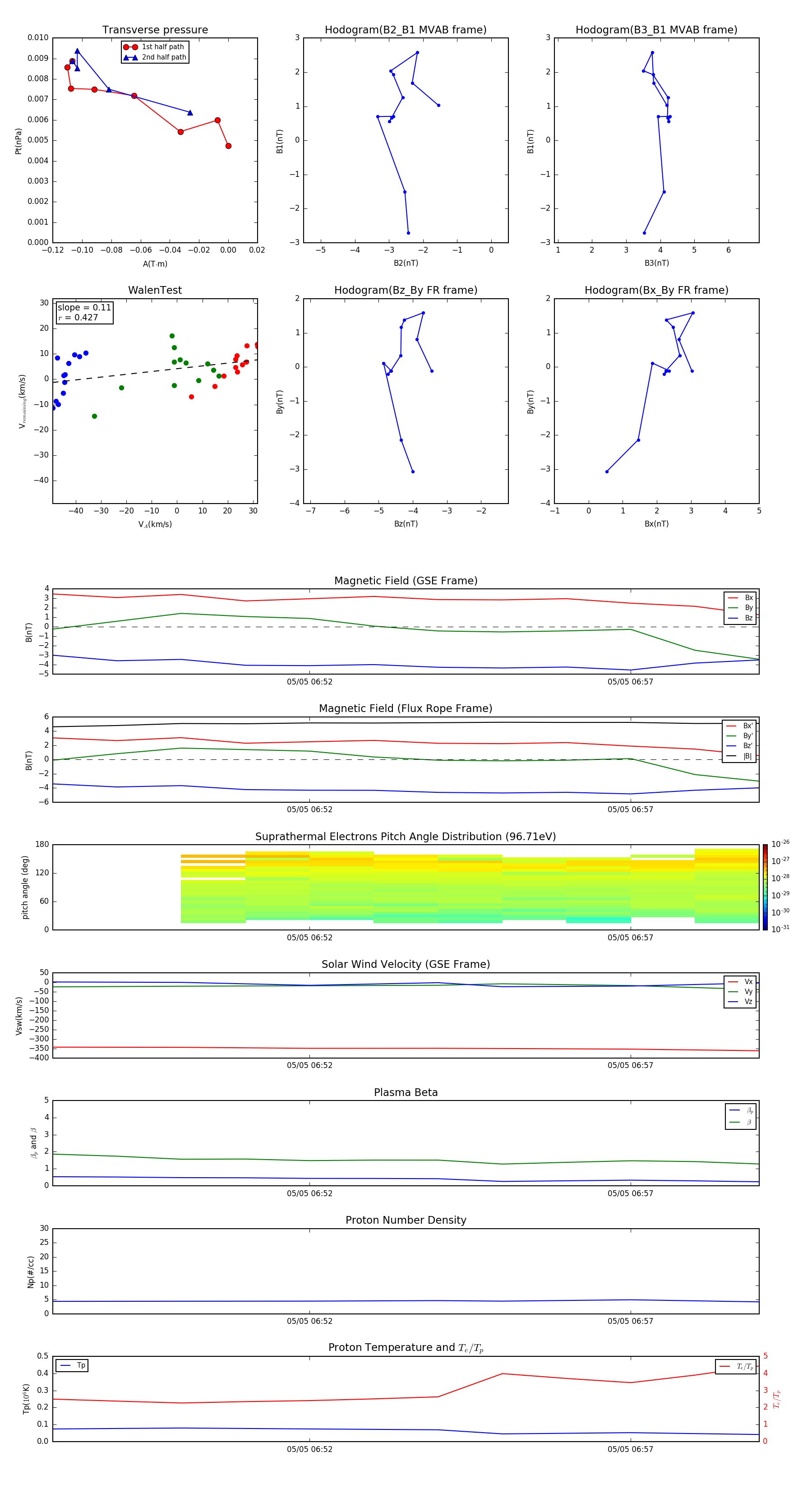
Task: Click the 10^-28 colorbar label
Action: click(780, 878)
